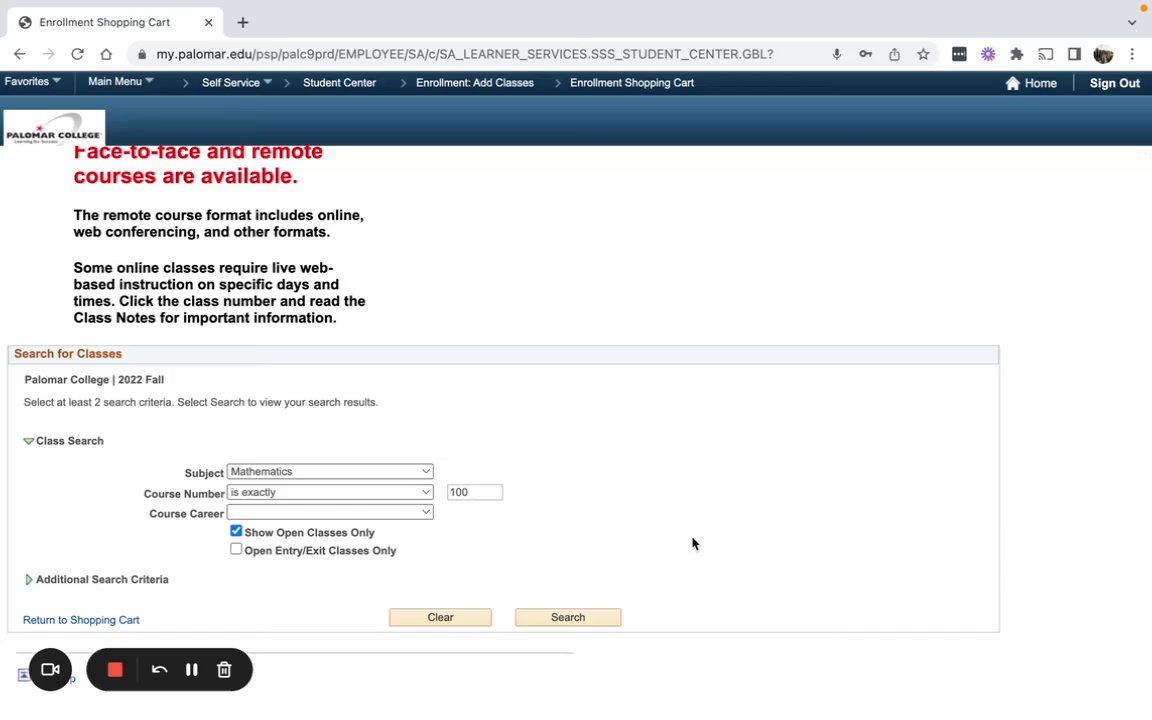The width and height of the screenshot is (1152, 720).
Task: Toggle the browser side panel
Action: pos(1074,54)
